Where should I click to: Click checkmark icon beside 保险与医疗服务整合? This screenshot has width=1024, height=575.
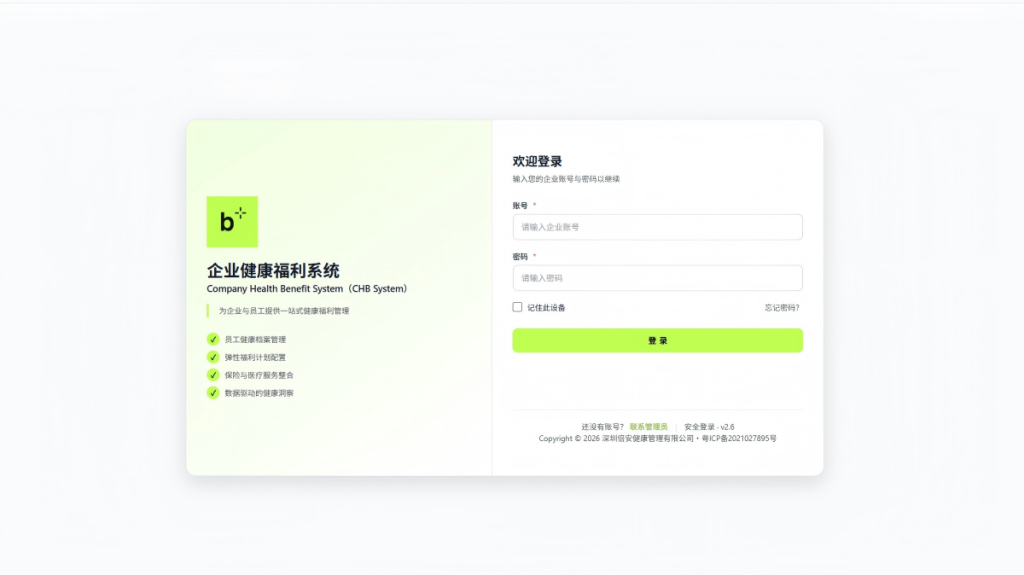pyautogui.click(x=213, y=374)
